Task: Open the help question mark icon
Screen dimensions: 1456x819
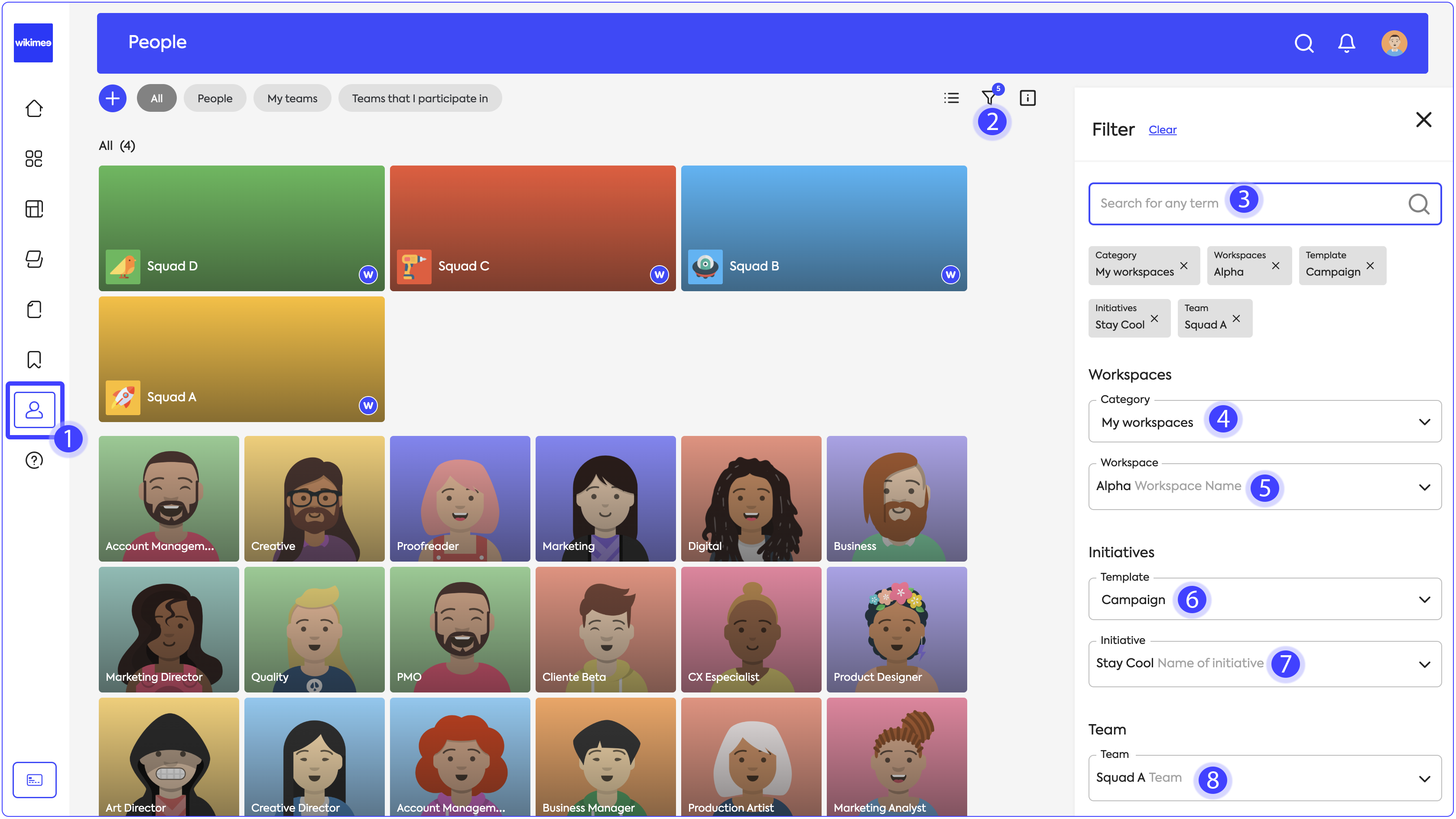Action: (34, 460)
